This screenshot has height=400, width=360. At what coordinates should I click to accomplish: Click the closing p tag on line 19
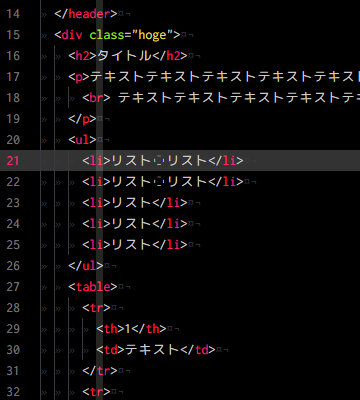[82, 119]
